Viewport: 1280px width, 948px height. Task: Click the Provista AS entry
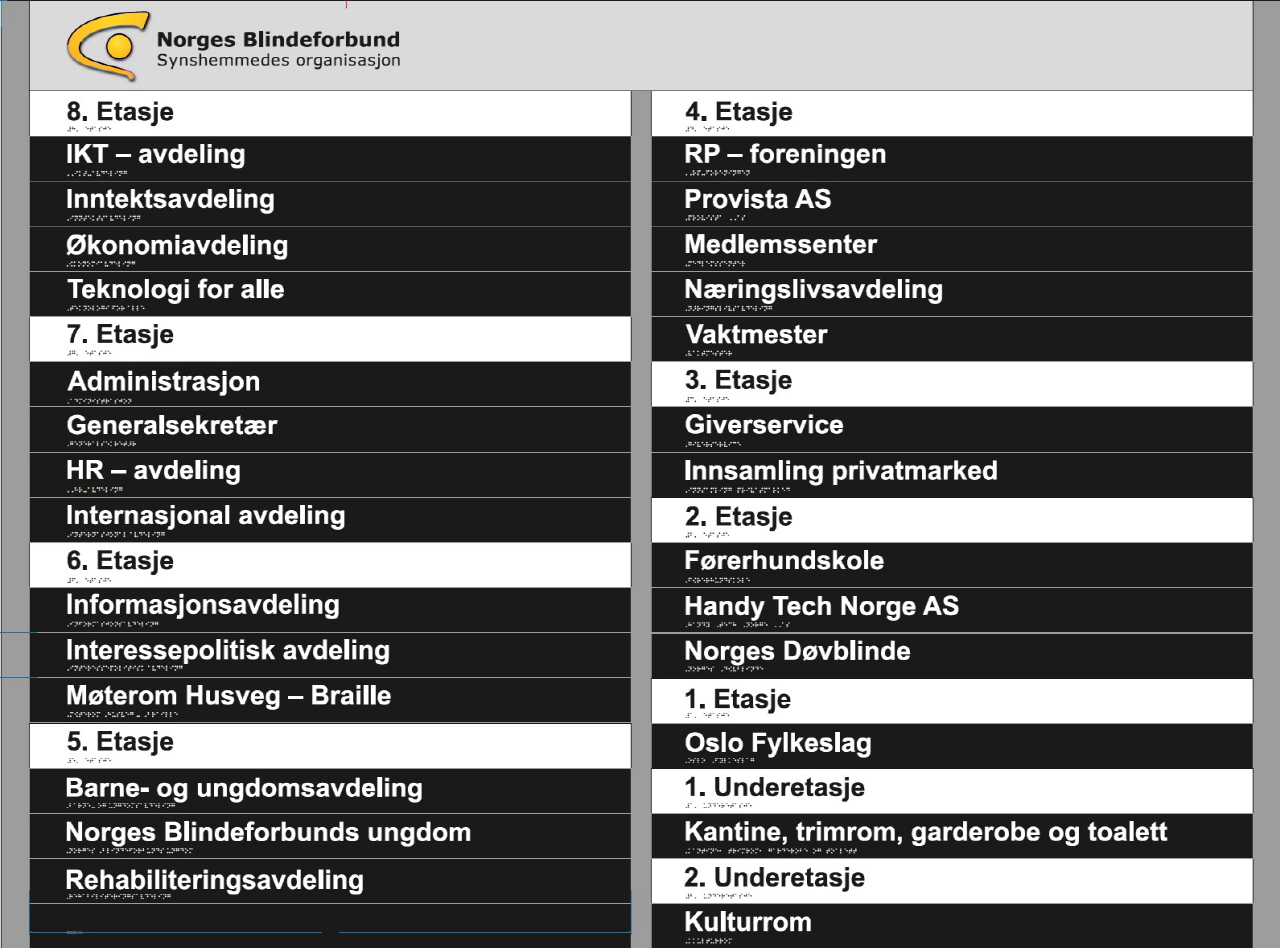click(952, 204)
